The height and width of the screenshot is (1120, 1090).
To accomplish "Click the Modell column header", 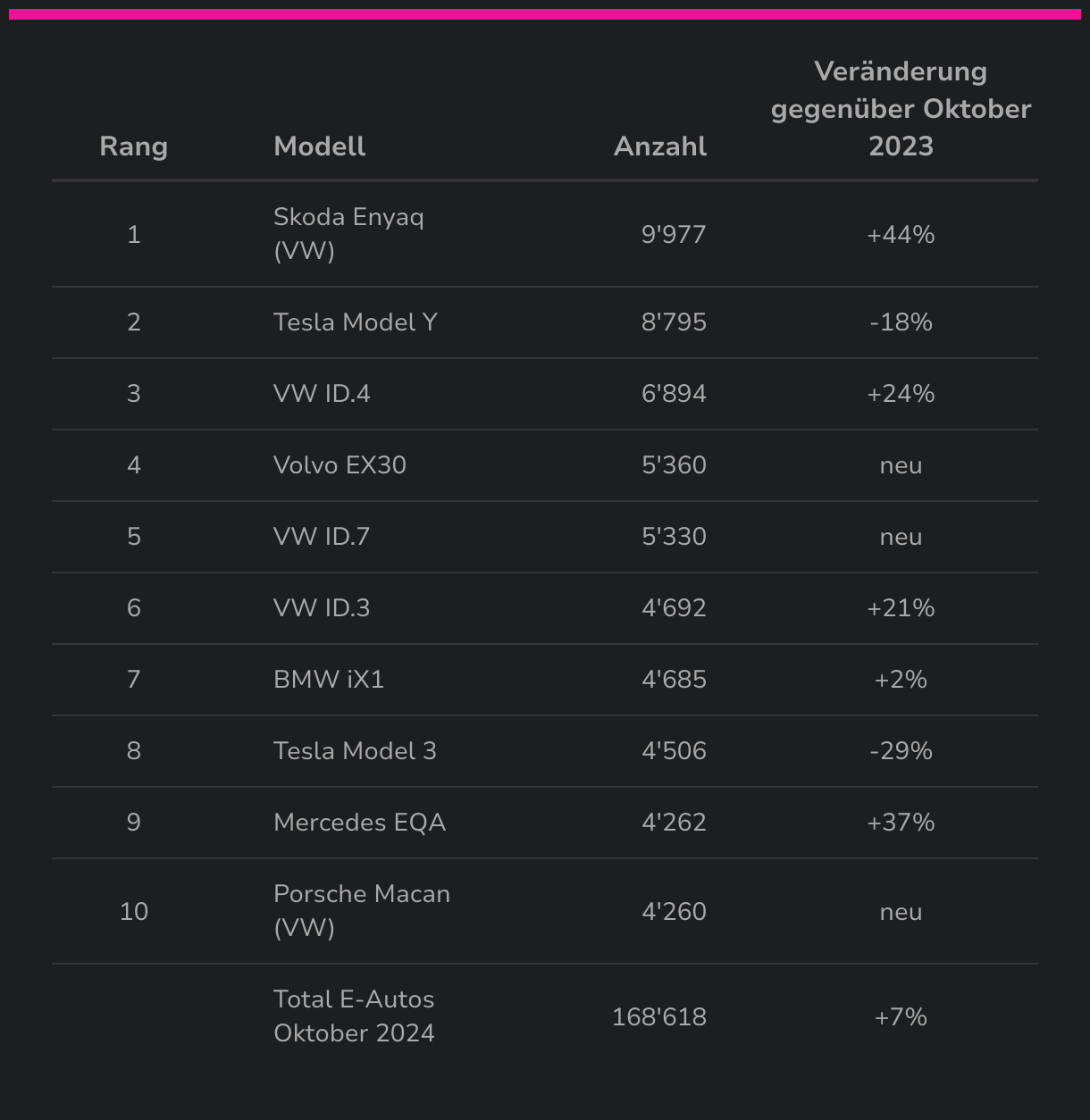I will pyautogui.click(x=319, y=146).
